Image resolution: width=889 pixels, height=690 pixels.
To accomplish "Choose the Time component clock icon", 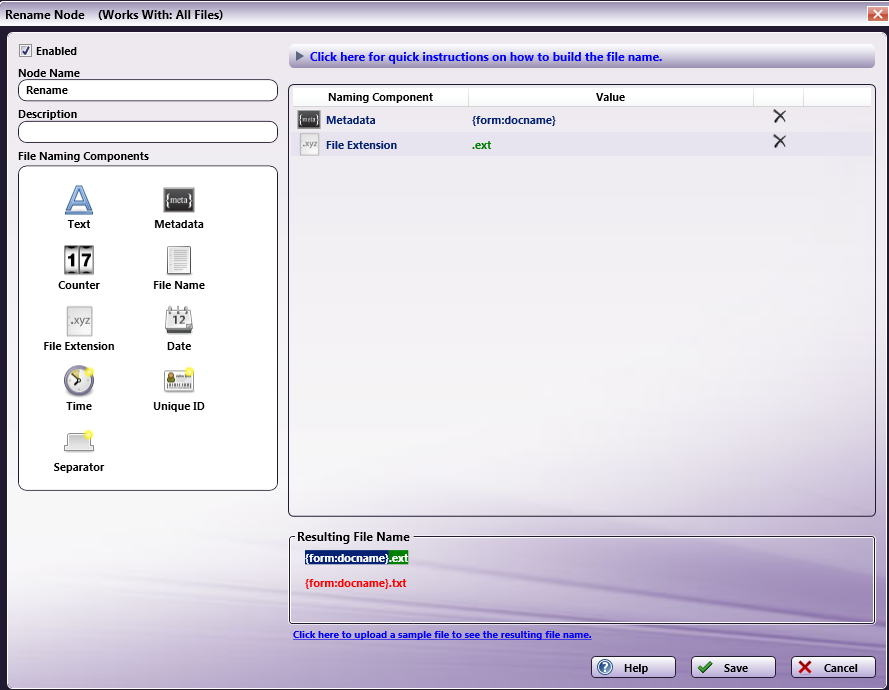I will [x=79, y=381].
